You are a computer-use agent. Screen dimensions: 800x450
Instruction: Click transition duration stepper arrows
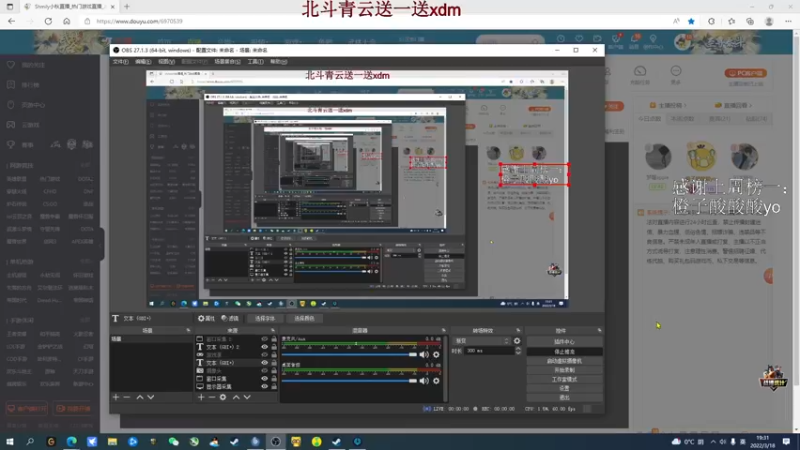(518, 351)
